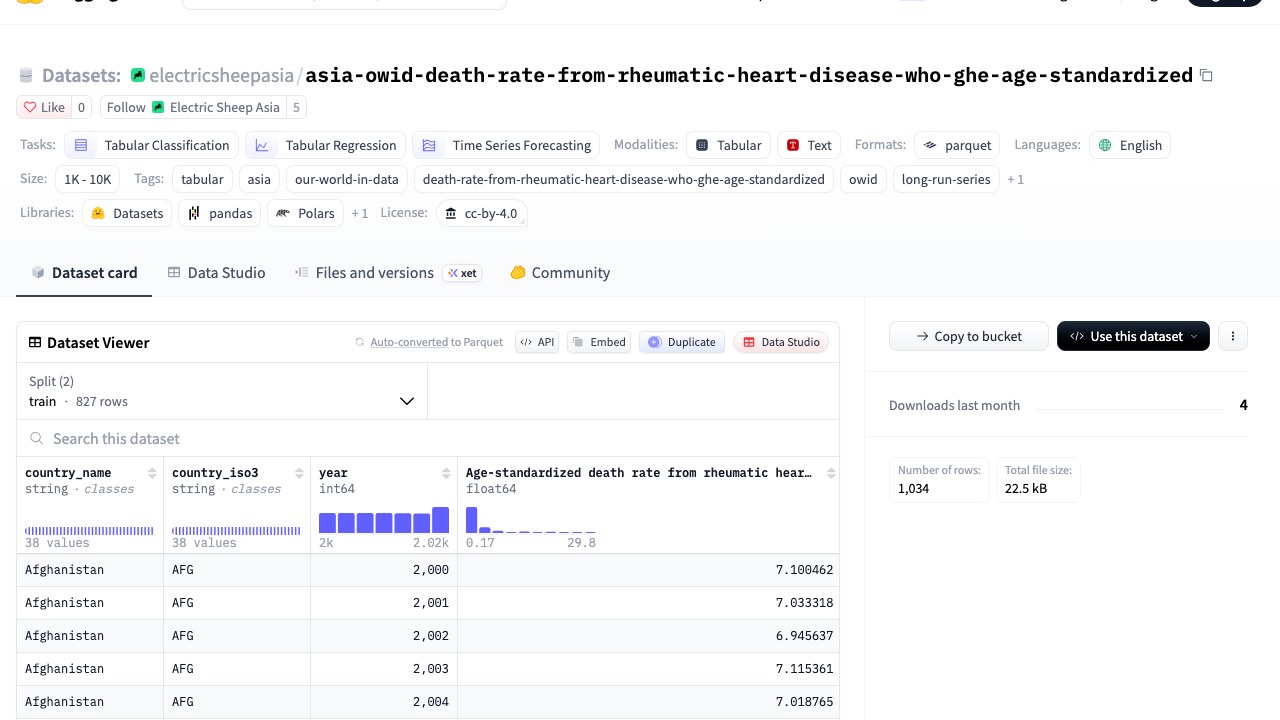The image size is (1280, 720).
Task: Select the Time Series Forecasting tag
Action: click(506, 145)
